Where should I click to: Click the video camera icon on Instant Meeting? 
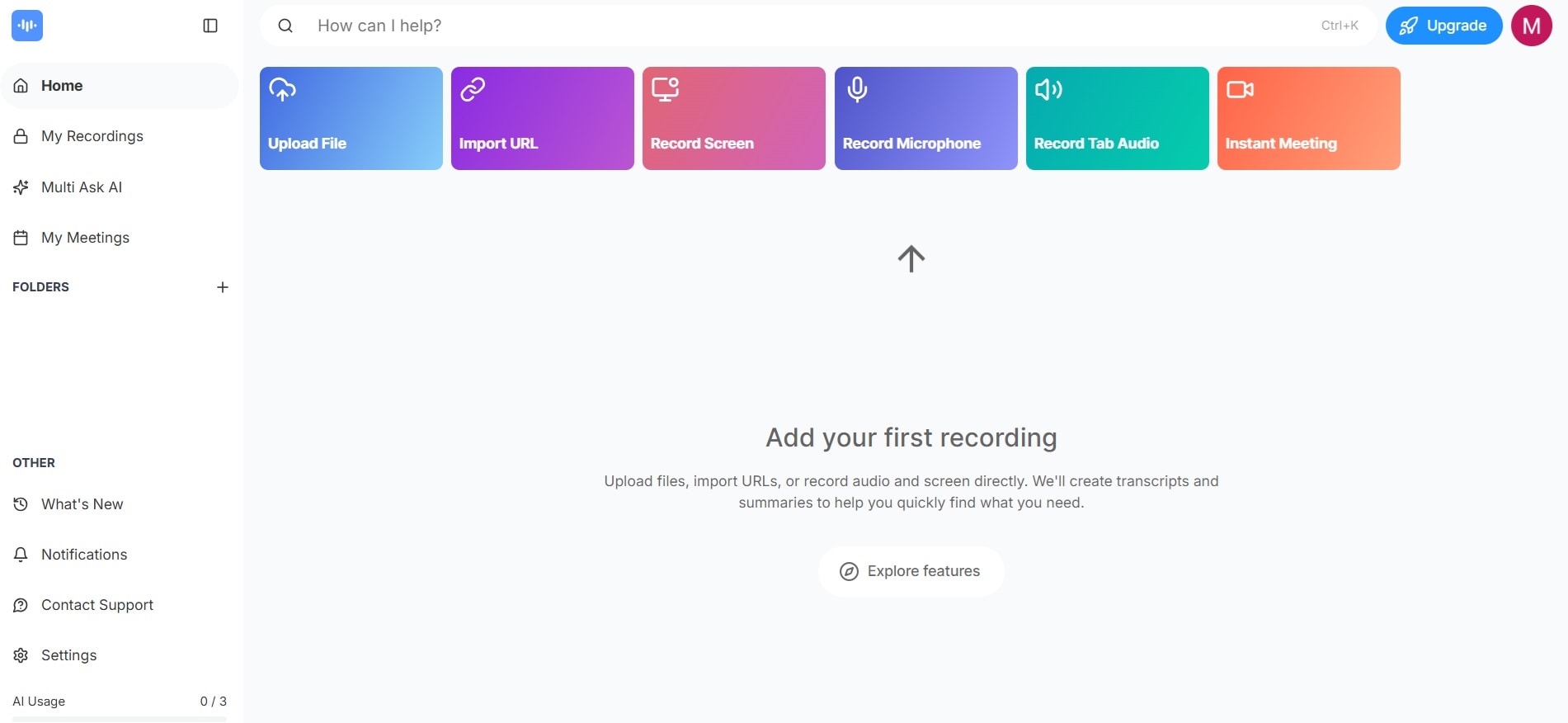1240,89
